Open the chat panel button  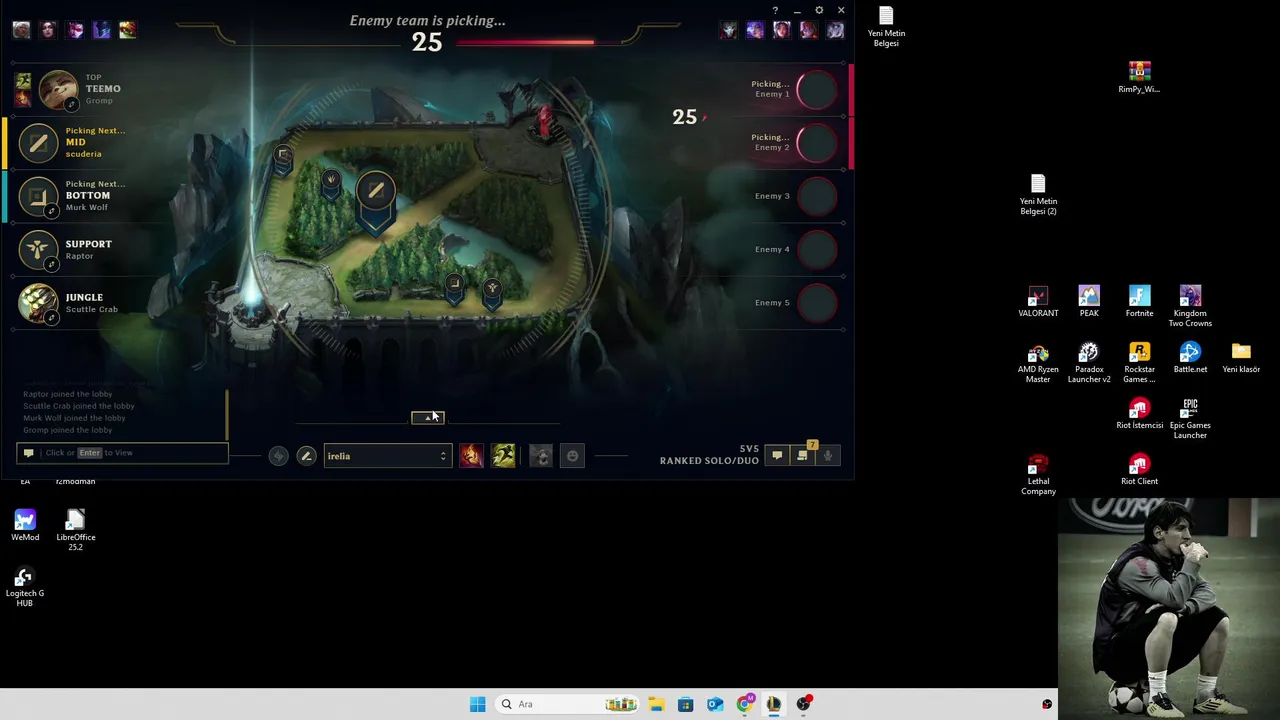(x=777, y=456)
